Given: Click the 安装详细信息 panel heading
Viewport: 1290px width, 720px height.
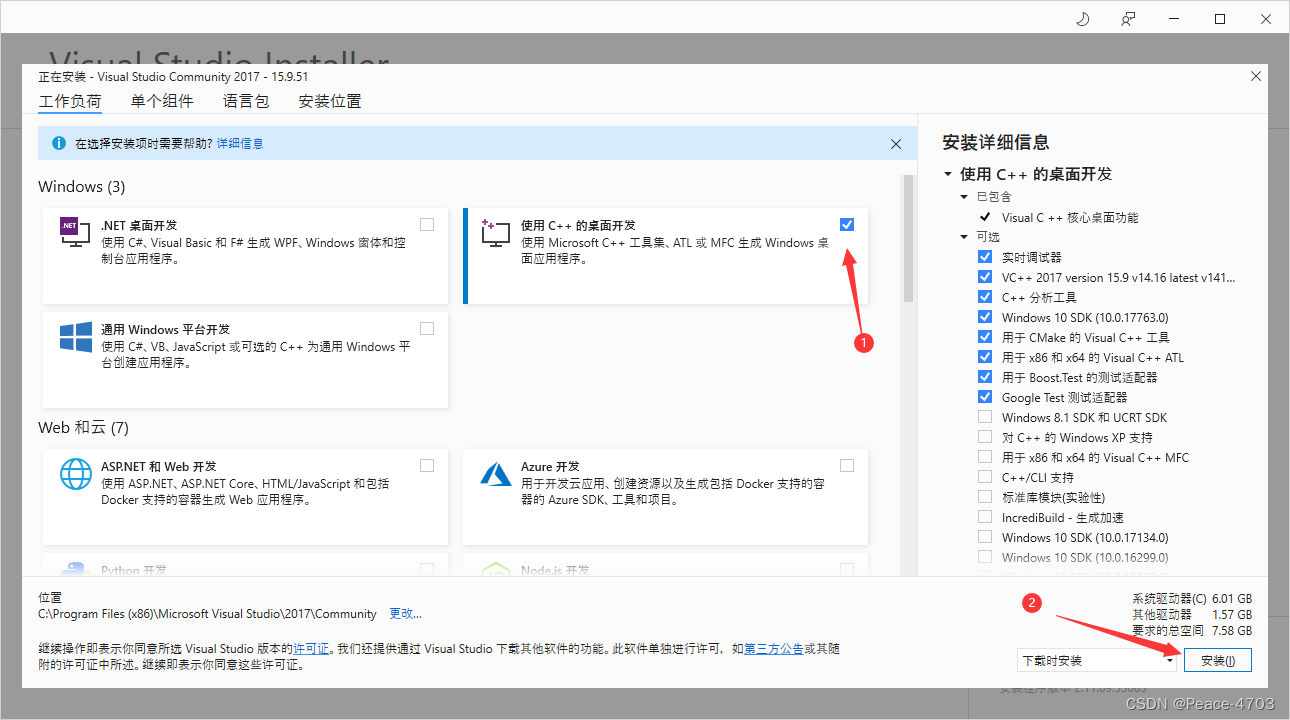Looking at the screenshot, I should pyautogui.click(x=996, y=142).
